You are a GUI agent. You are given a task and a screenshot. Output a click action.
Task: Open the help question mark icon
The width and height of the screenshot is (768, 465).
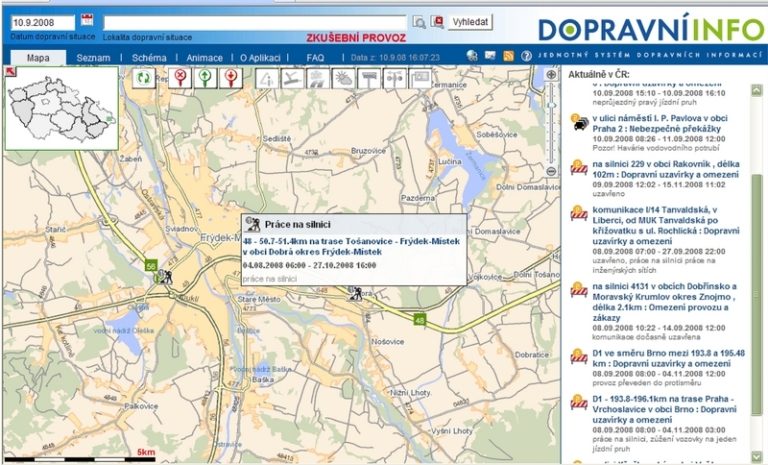coord(526,57)
